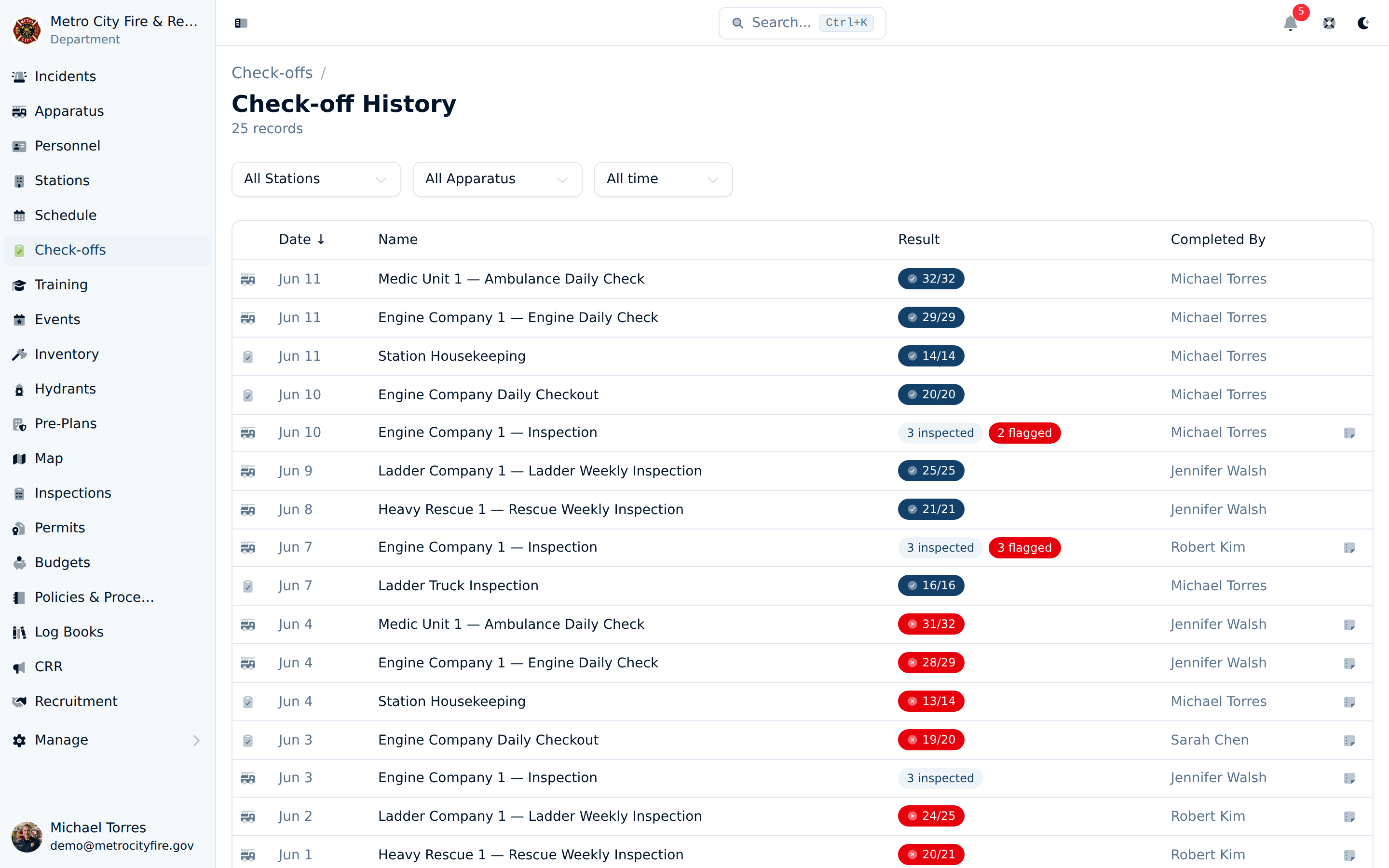1389x868 pixels.
Task: Click the Policies & Procedures book icon
Action: [x=19, y=597]
